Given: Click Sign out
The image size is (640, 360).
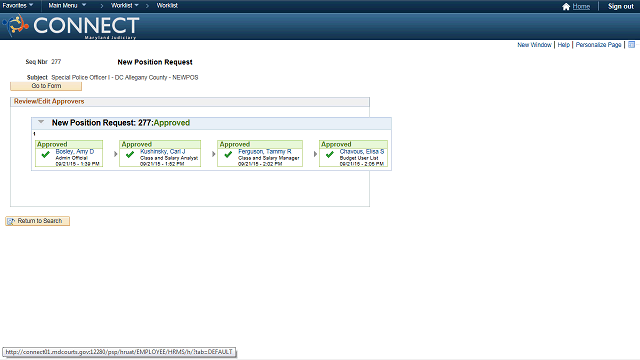Looking at the screenshot, I should pos(620,6).
